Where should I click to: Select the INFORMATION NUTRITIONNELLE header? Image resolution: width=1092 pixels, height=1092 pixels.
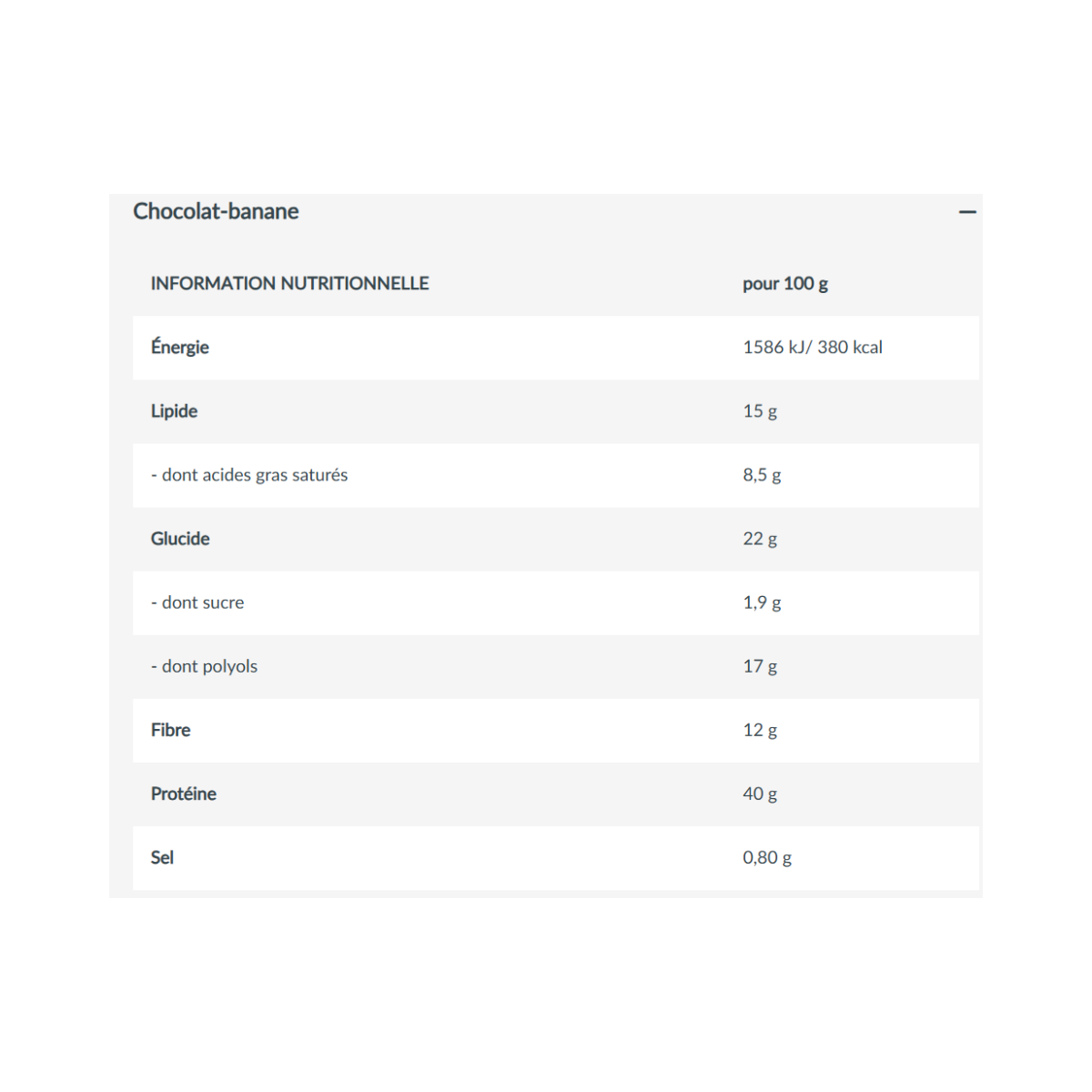289,283
